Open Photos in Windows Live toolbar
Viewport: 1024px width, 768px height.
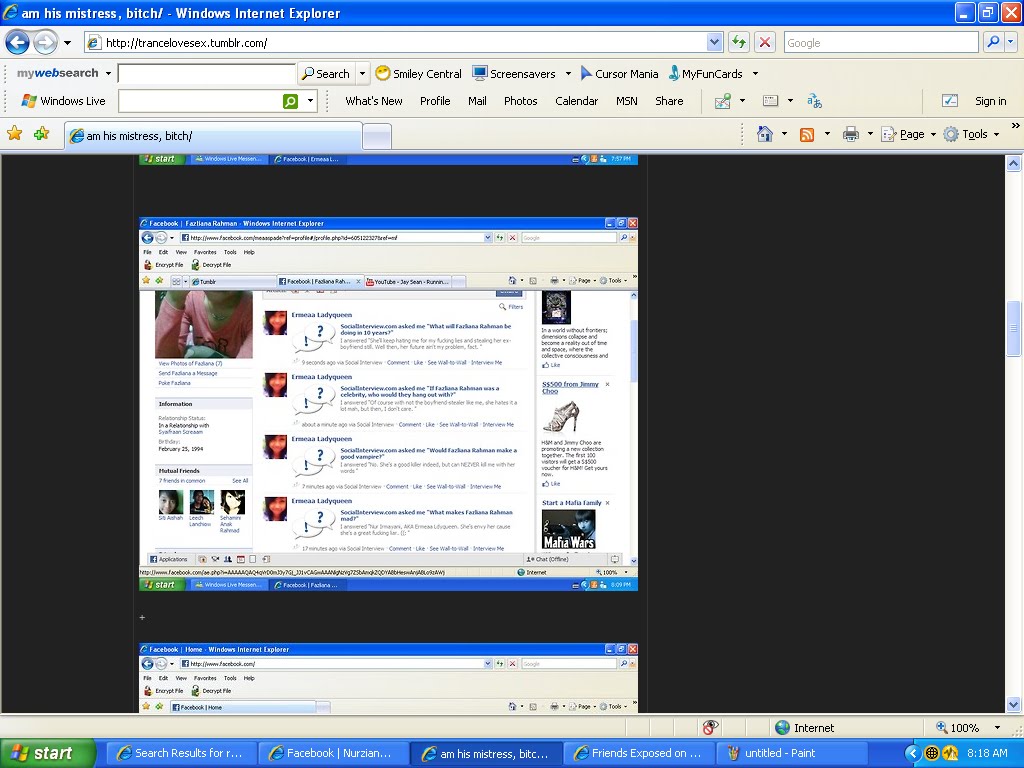pos(520,101)
